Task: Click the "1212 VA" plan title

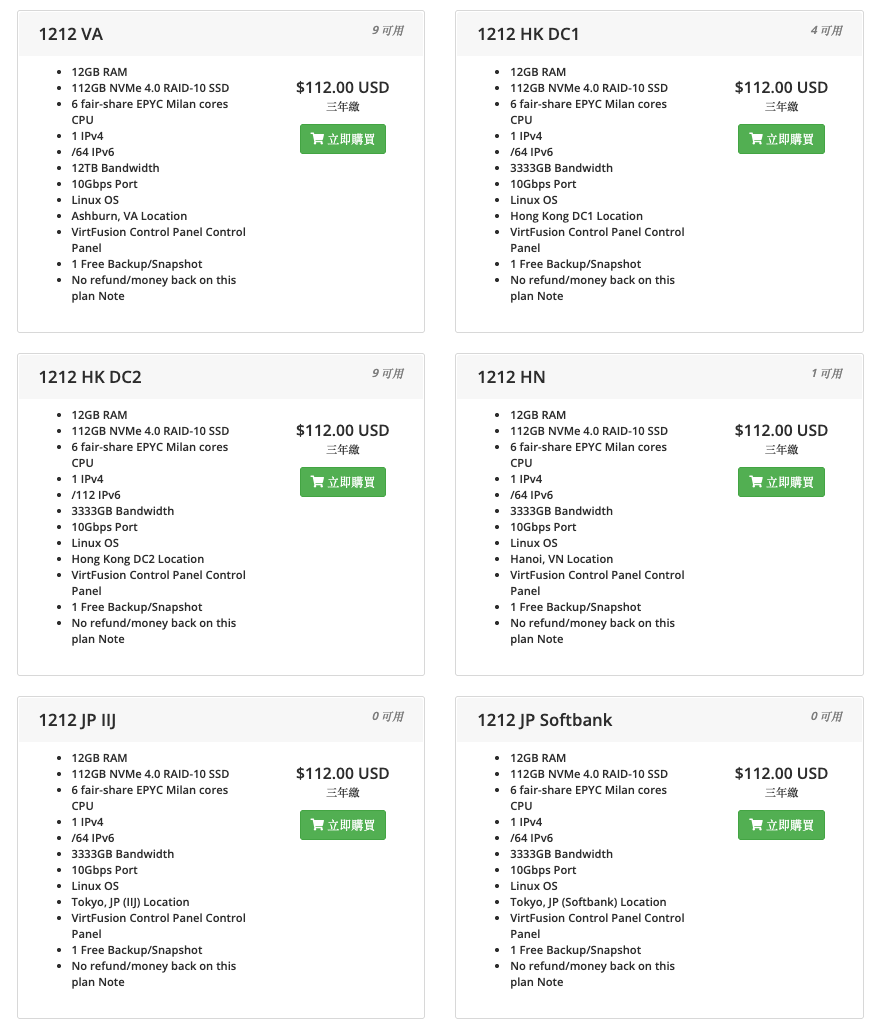Action: pyautogui.click(x=71, y=34)
